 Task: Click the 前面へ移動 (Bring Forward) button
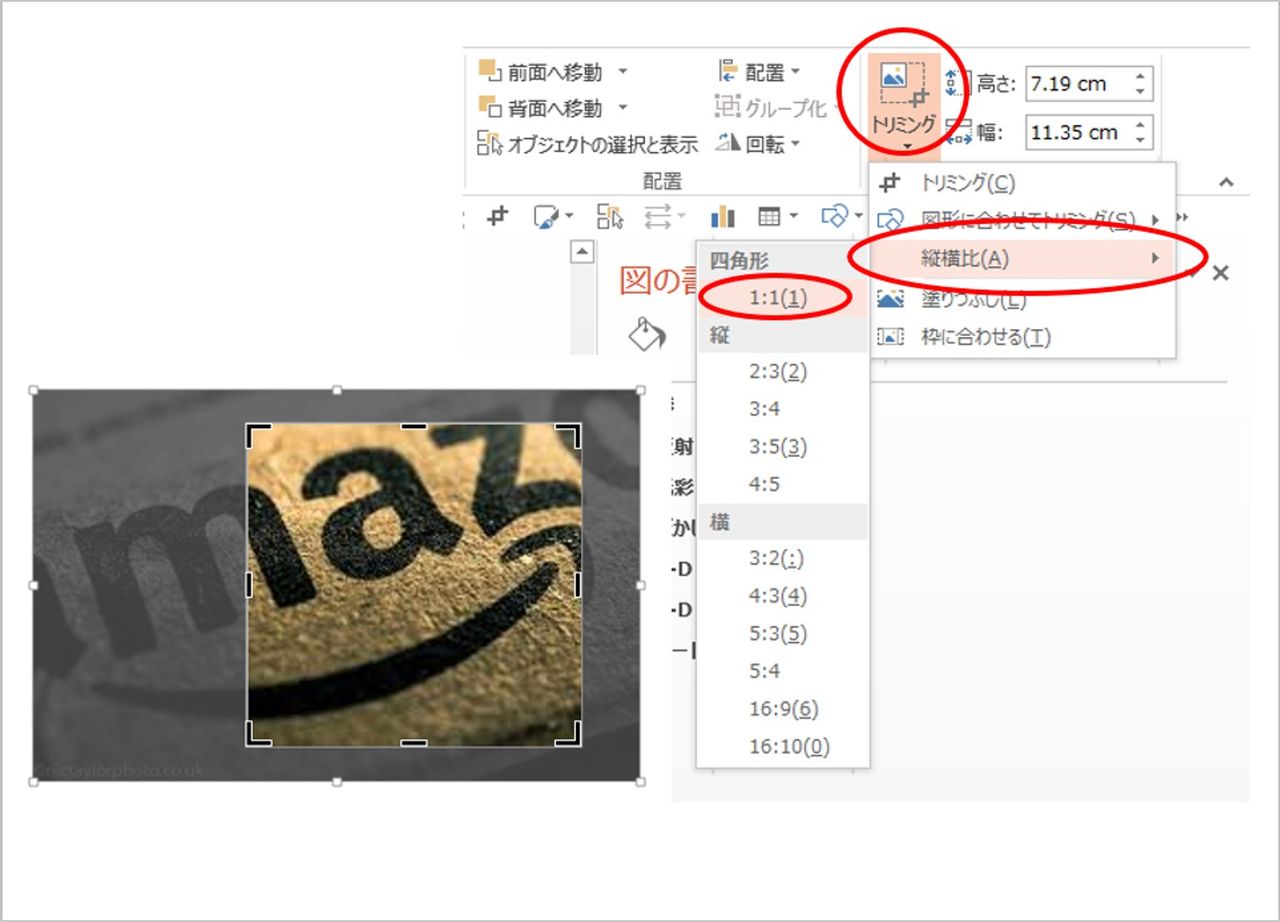(x=541, y=72)
